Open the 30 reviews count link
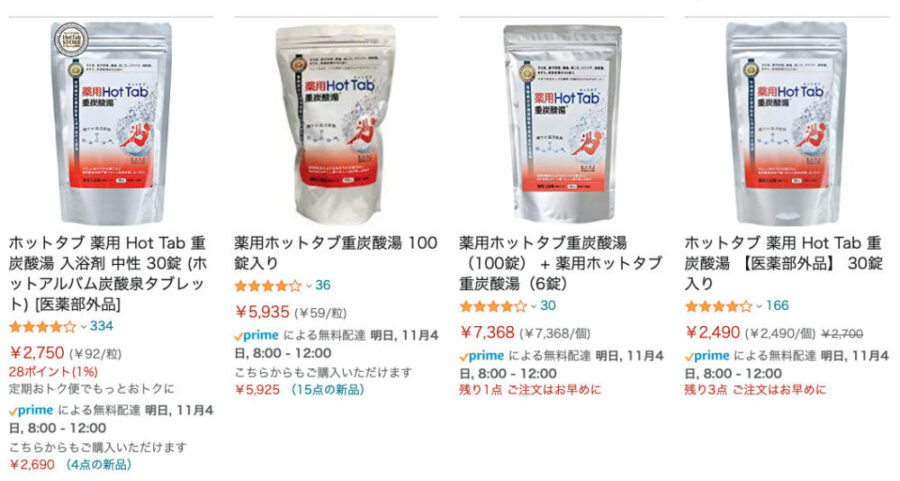 tap(548, 306)
